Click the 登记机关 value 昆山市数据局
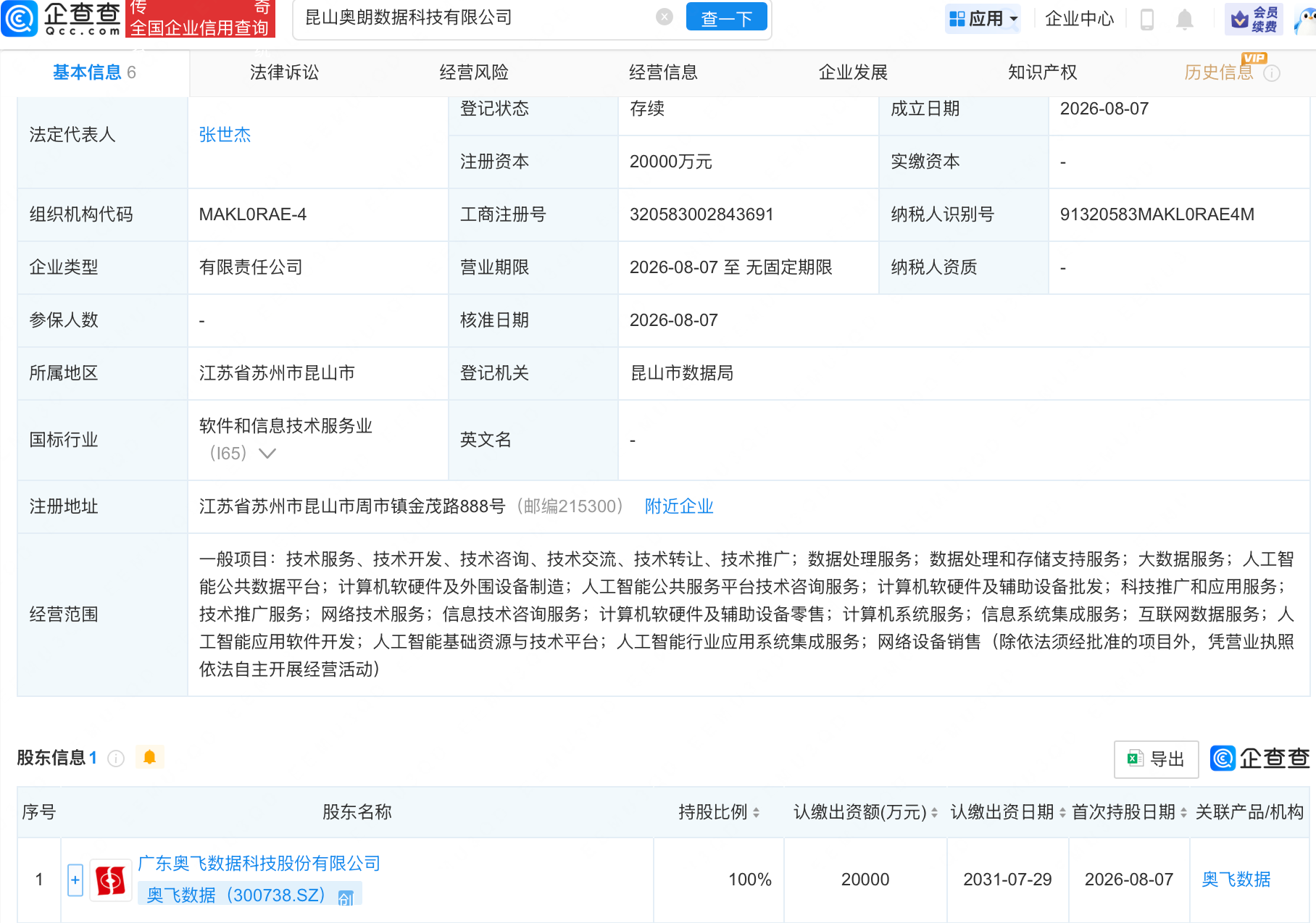 tap(682, 373)
